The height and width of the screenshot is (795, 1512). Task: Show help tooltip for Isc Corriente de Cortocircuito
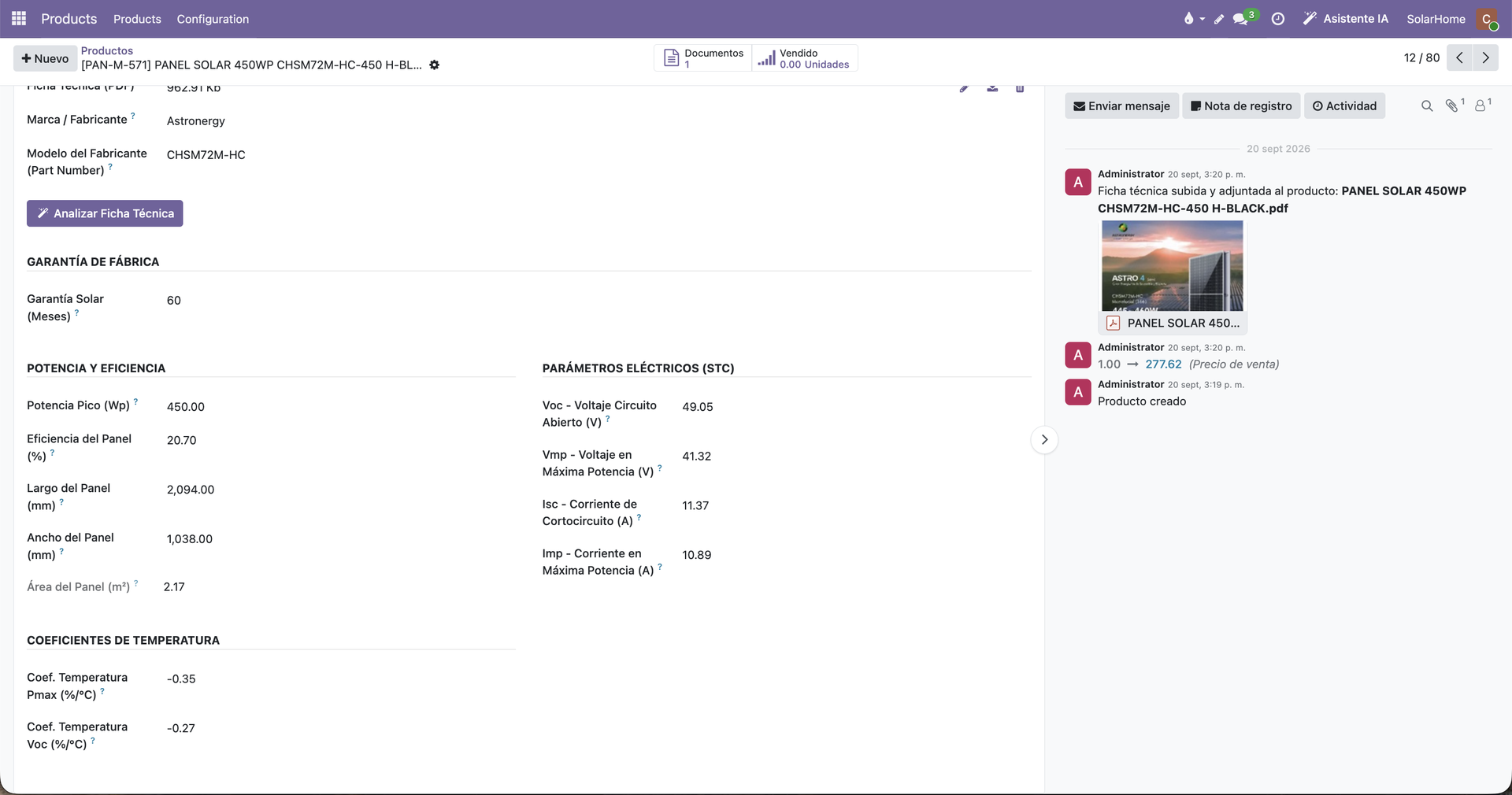click(x=639, y=517)
